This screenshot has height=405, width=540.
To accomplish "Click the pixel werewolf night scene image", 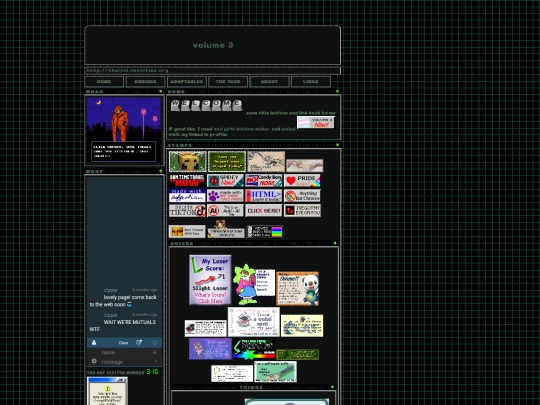I will click(x=124, y=130).
